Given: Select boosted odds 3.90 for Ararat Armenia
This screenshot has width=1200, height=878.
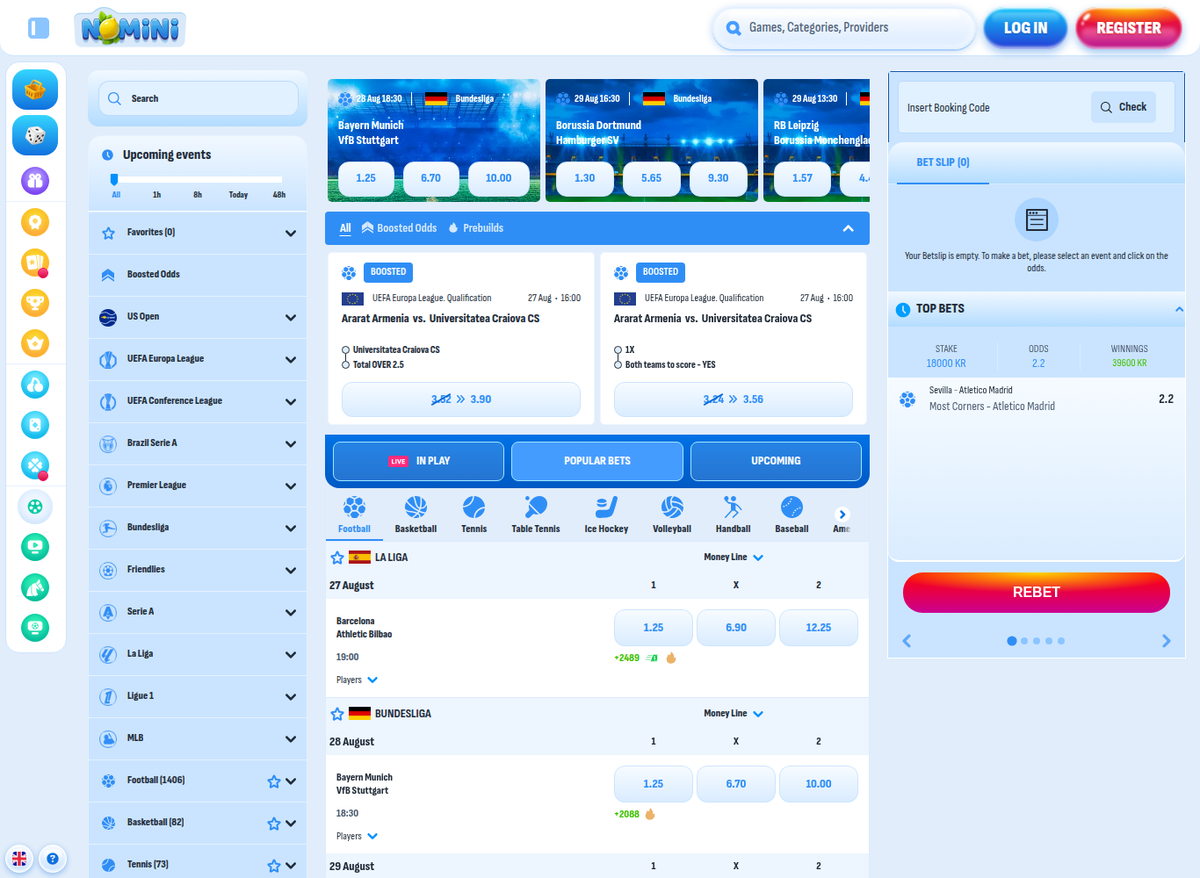Looking at the screenshot, I should click(461, 399).
